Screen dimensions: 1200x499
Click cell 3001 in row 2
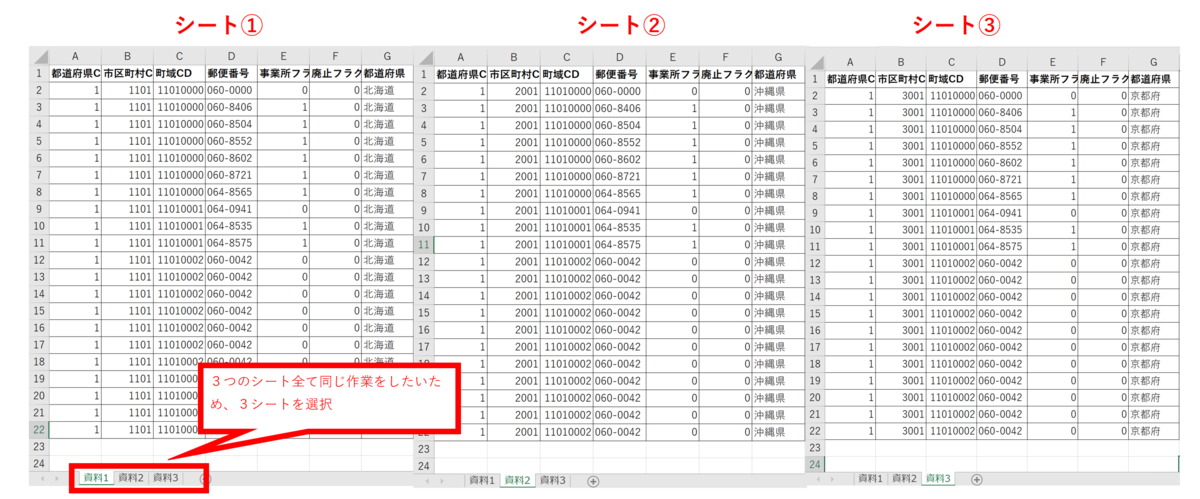[x=901, y=95]
